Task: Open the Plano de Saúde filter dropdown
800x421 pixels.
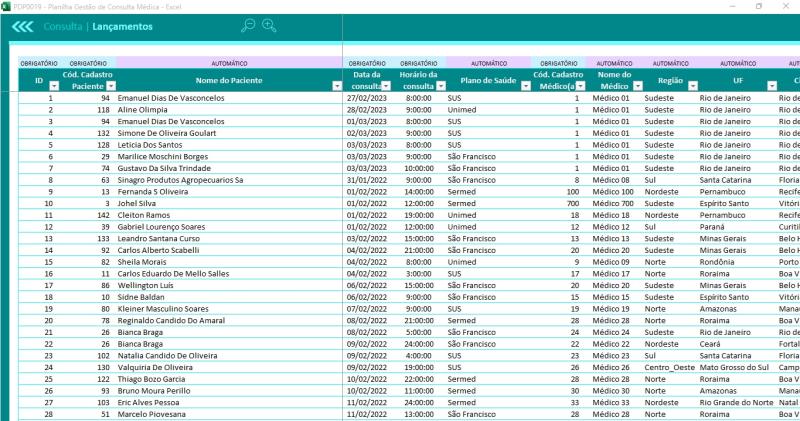Action: 526,86
